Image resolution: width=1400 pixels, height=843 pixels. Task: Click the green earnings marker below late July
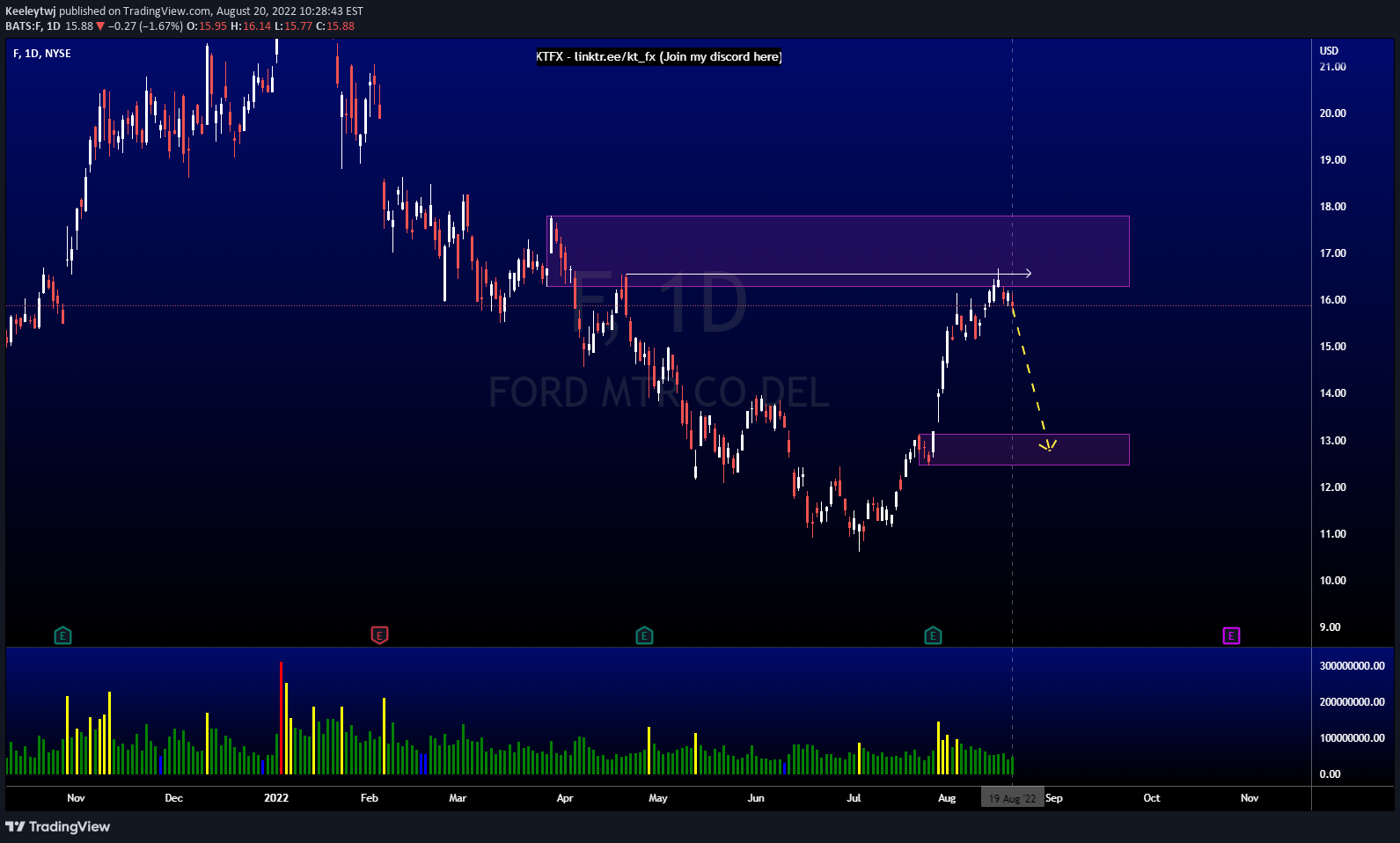tap(933, 635)
